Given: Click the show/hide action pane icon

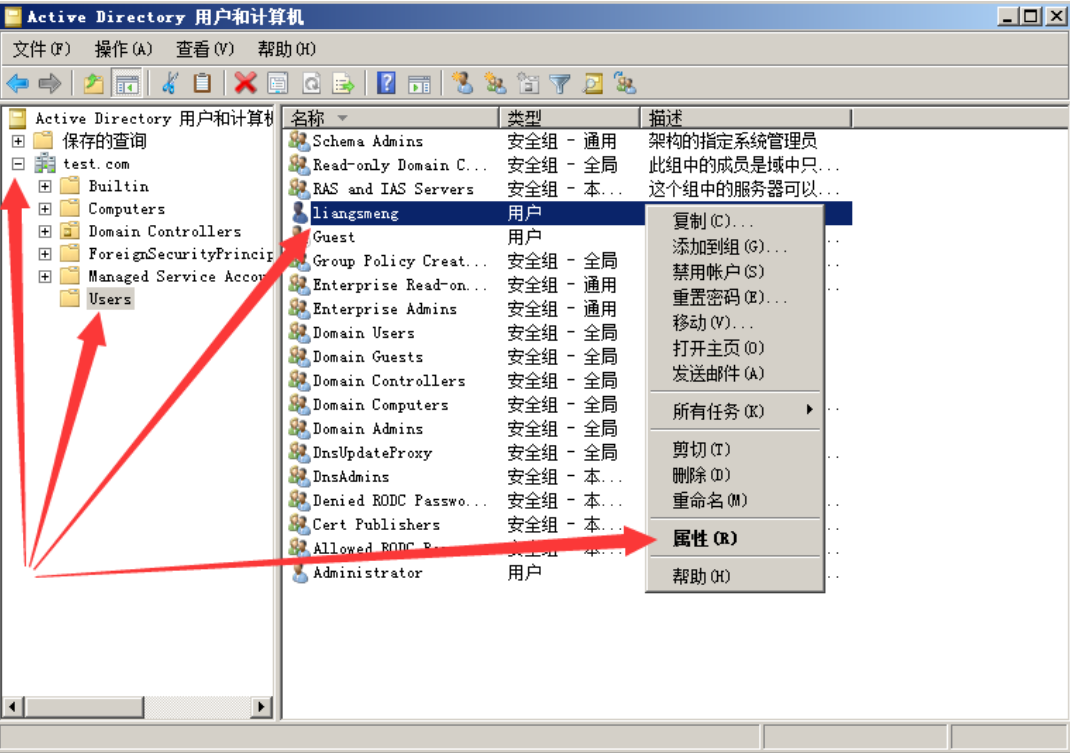Looking at the screenshot, I should pyautogui.click(x=419, y=84).
